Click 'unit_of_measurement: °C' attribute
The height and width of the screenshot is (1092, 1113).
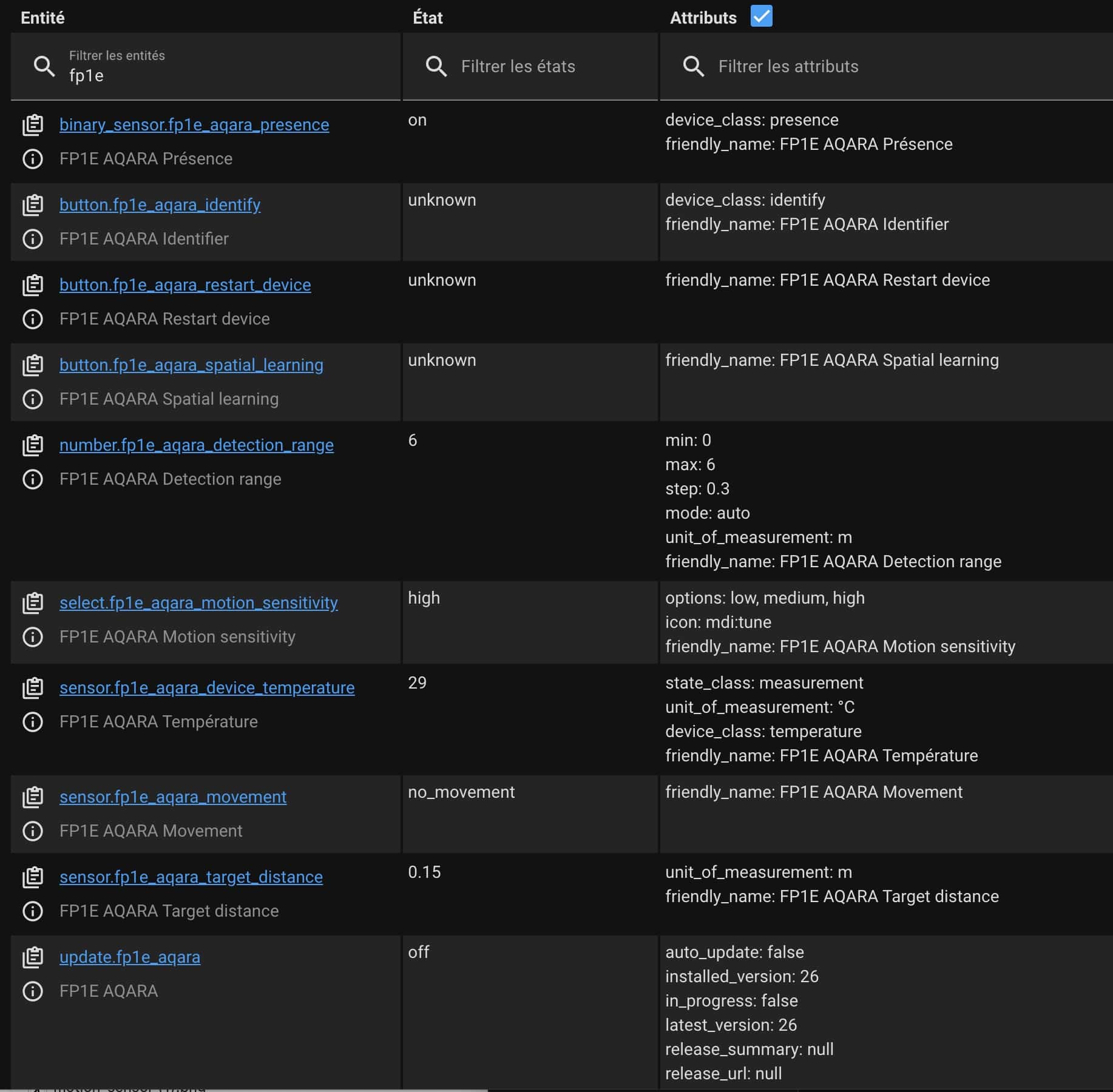(760, 707)
